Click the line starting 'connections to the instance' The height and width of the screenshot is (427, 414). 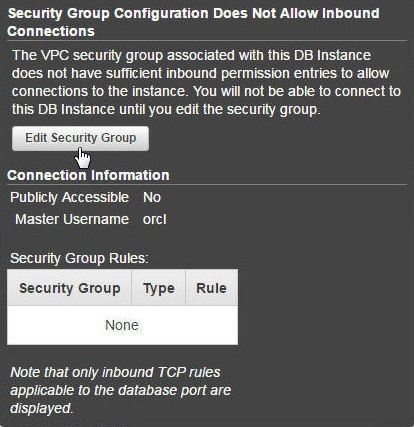coord(206,91)
